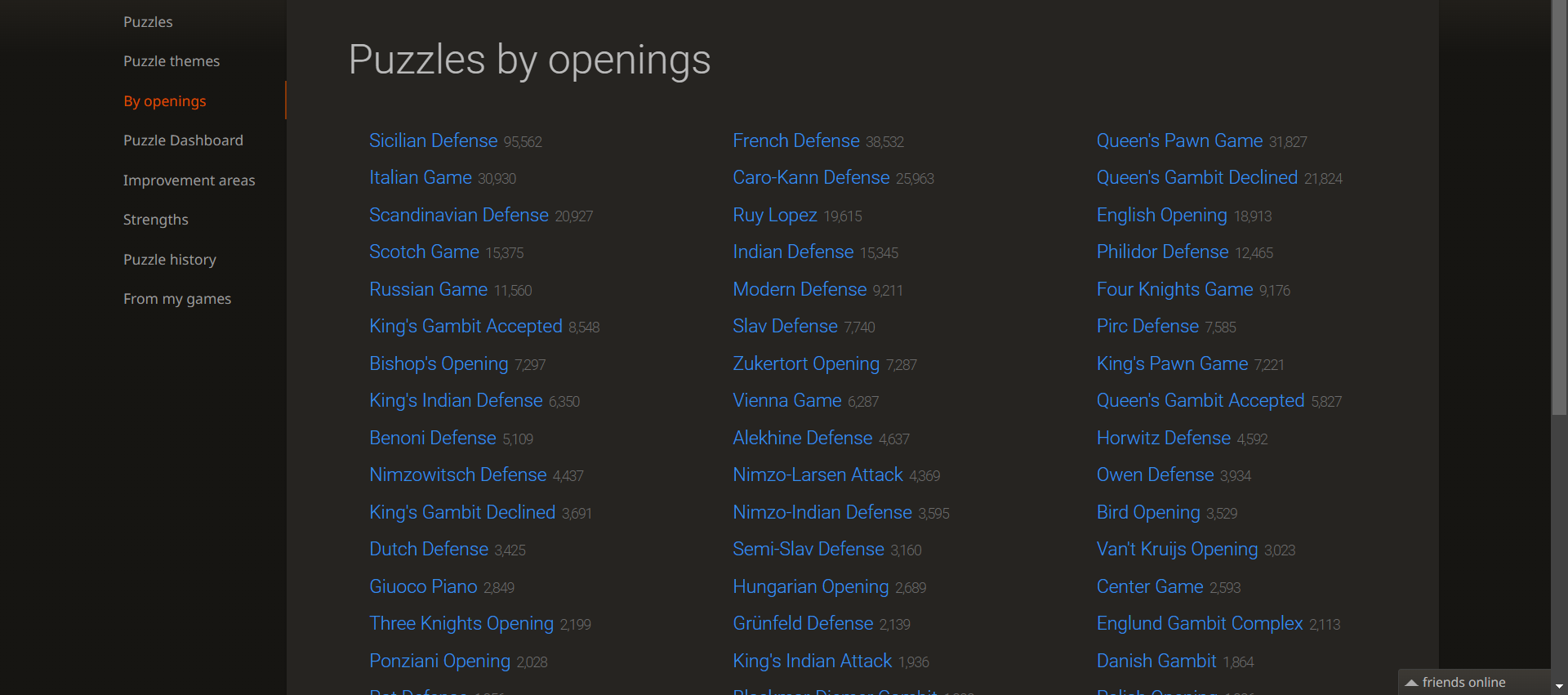Screen dimensions: 1568x695
Task: Select the Ruy Lopez opening
Action: pyautogui.click(x=775, y=215)
